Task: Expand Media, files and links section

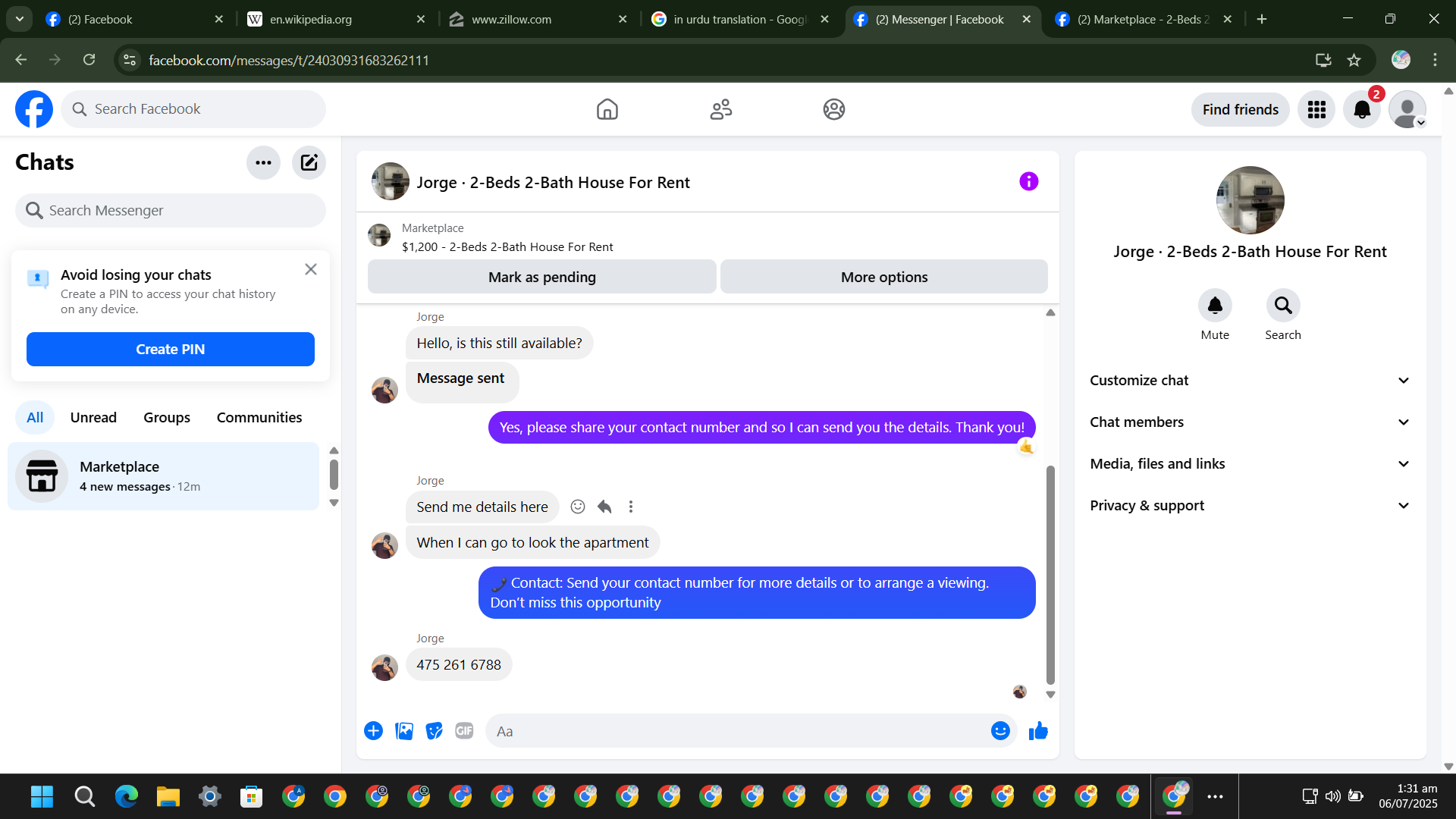Action: click(x=1250, y=464)
